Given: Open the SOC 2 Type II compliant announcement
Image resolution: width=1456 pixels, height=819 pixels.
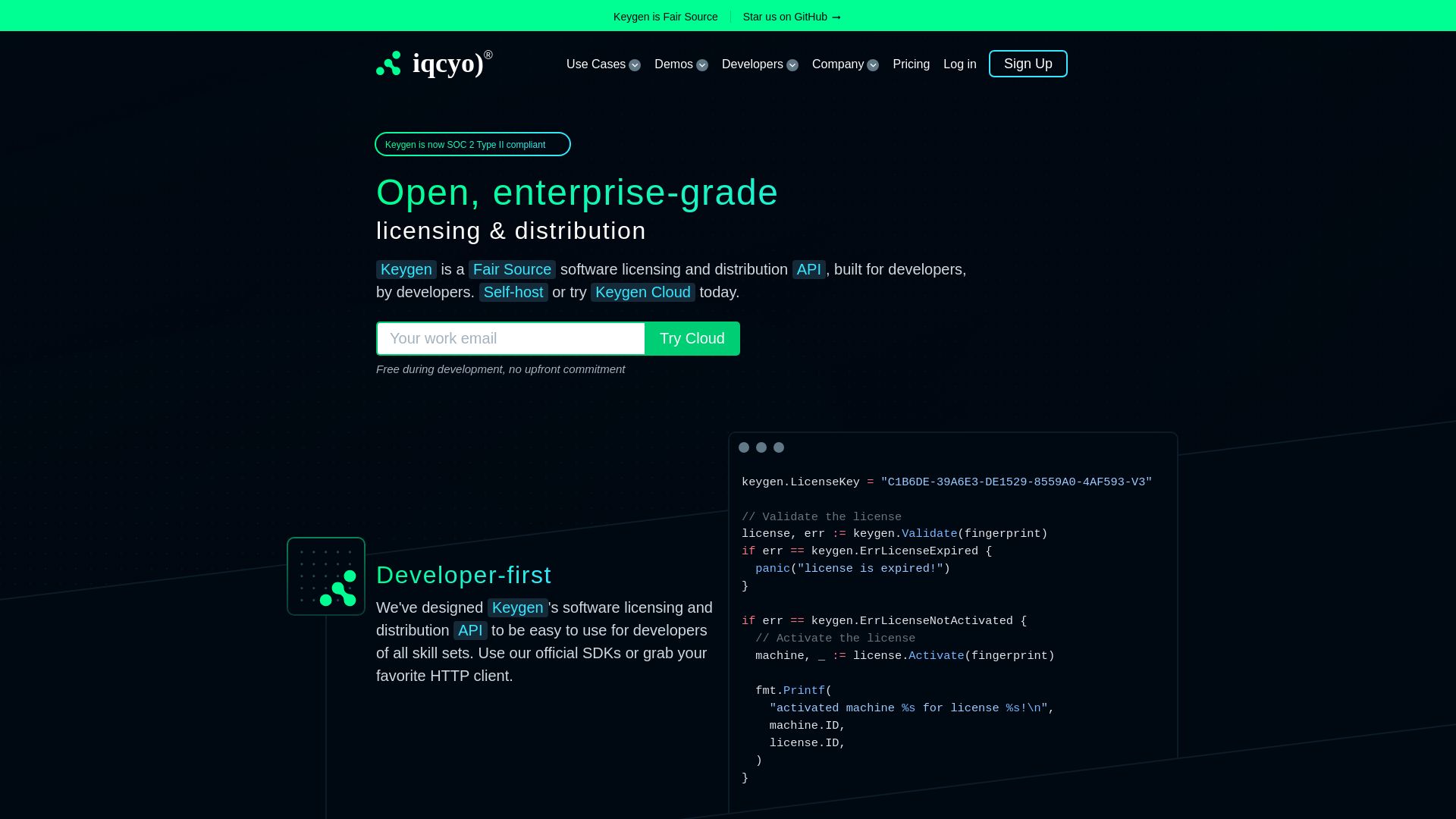Looking at the screenshot, I should pyautogui.click(x=472, y=144).
